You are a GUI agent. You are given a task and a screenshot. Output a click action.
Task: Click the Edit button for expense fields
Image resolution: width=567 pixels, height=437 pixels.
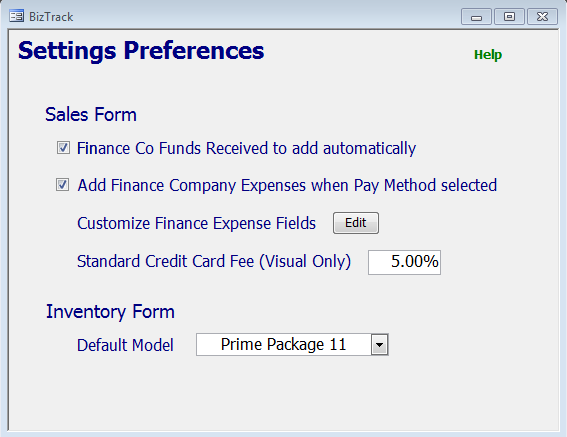coord(356,223)
